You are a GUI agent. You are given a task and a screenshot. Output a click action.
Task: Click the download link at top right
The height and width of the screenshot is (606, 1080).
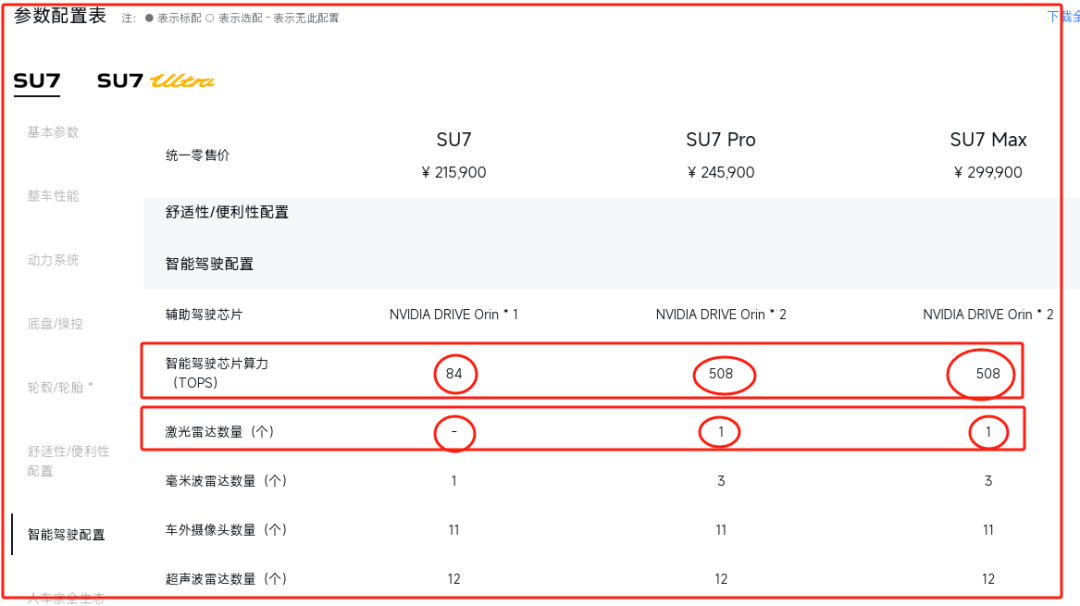[1062, 17]
